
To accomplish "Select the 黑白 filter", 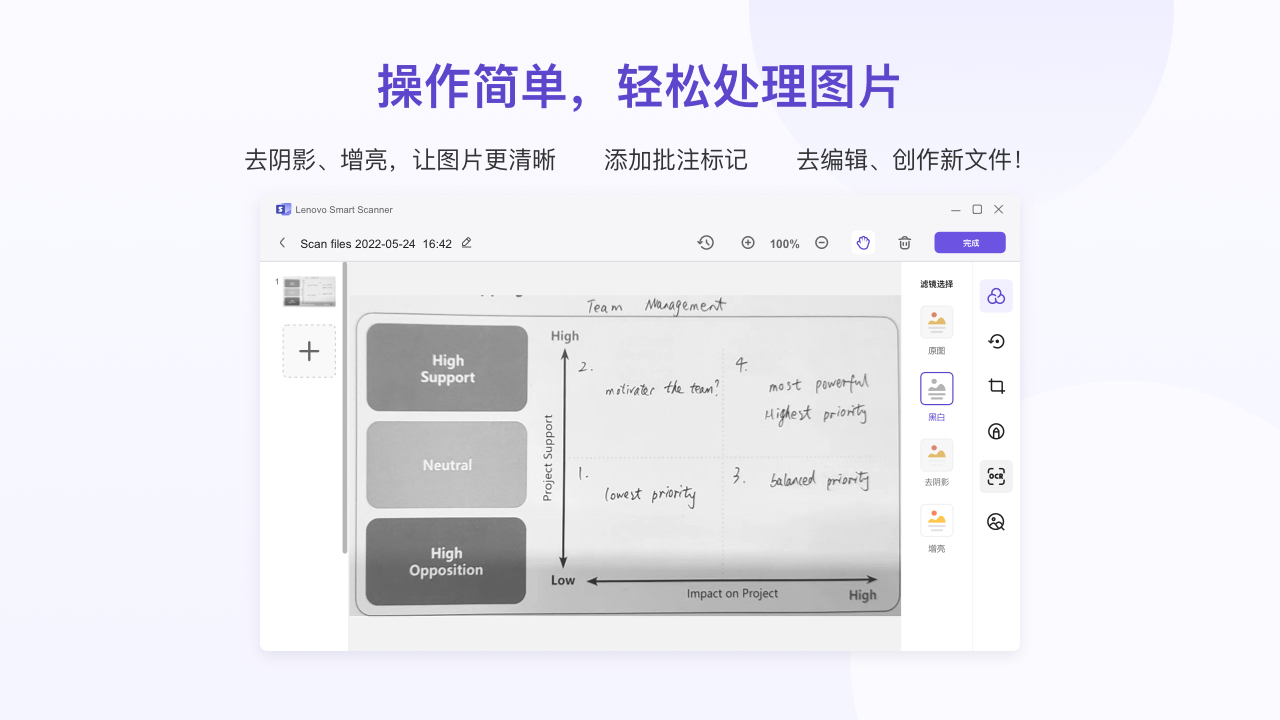I will (x=936, y=388).
